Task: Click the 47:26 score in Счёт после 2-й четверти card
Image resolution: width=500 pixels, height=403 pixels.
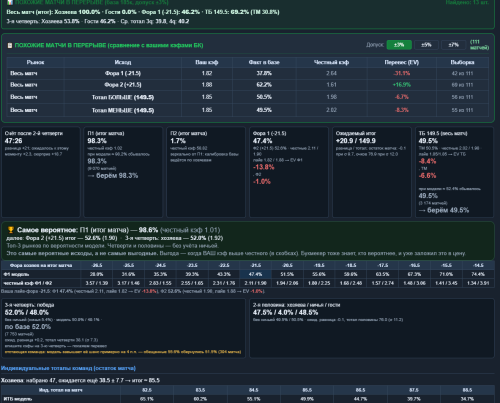Action: (13, 141)
